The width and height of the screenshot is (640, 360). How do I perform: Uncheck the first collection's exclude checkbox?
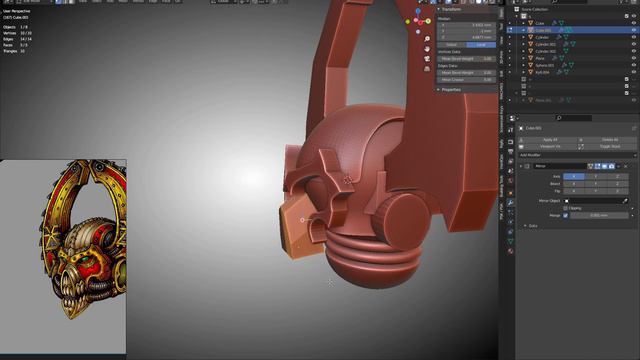click(x=627, y=16)
